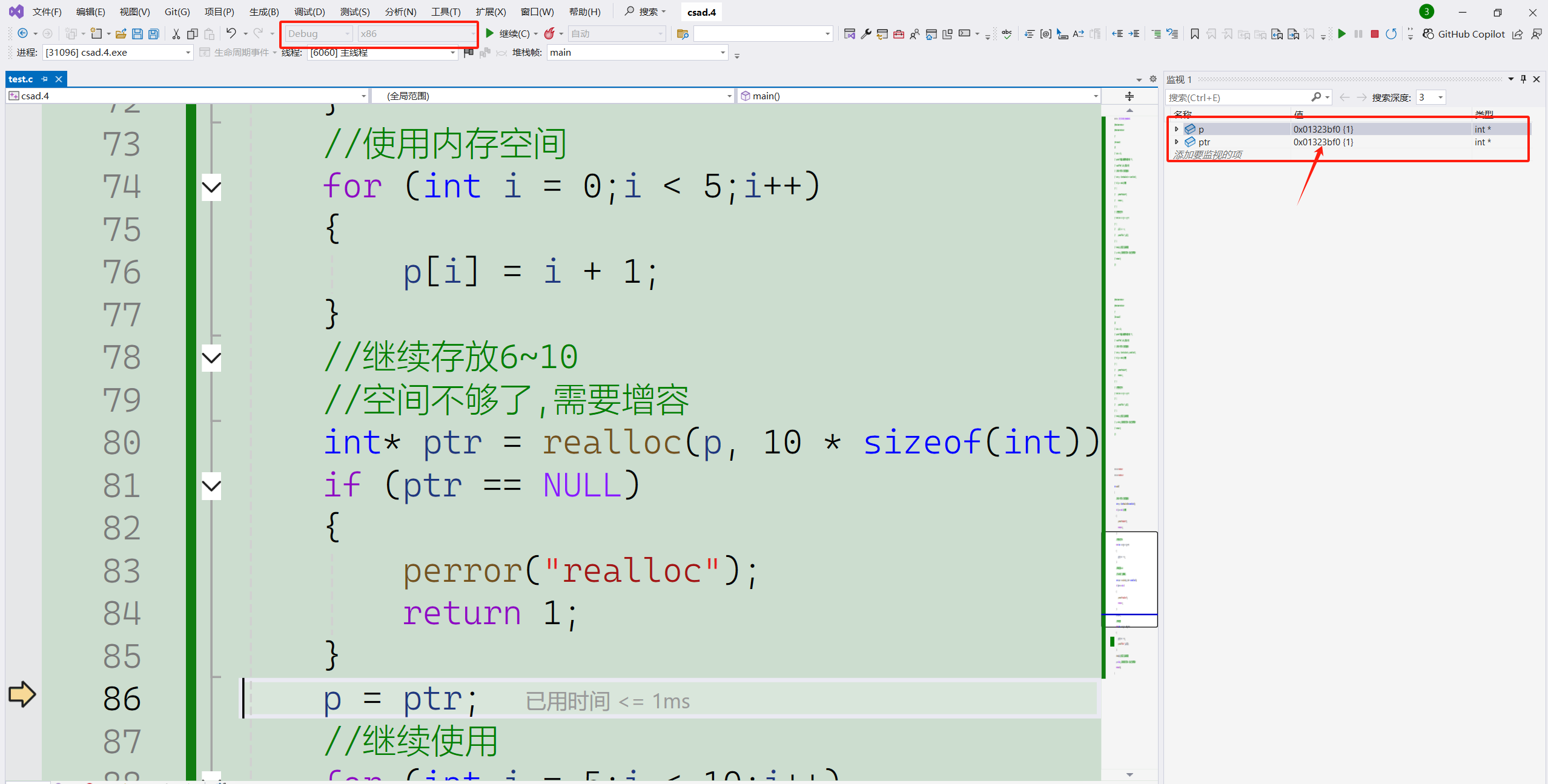Expand watch variable p
Image resolution: width=1548 pixels, height=784 pixels.
(1177, 128)
